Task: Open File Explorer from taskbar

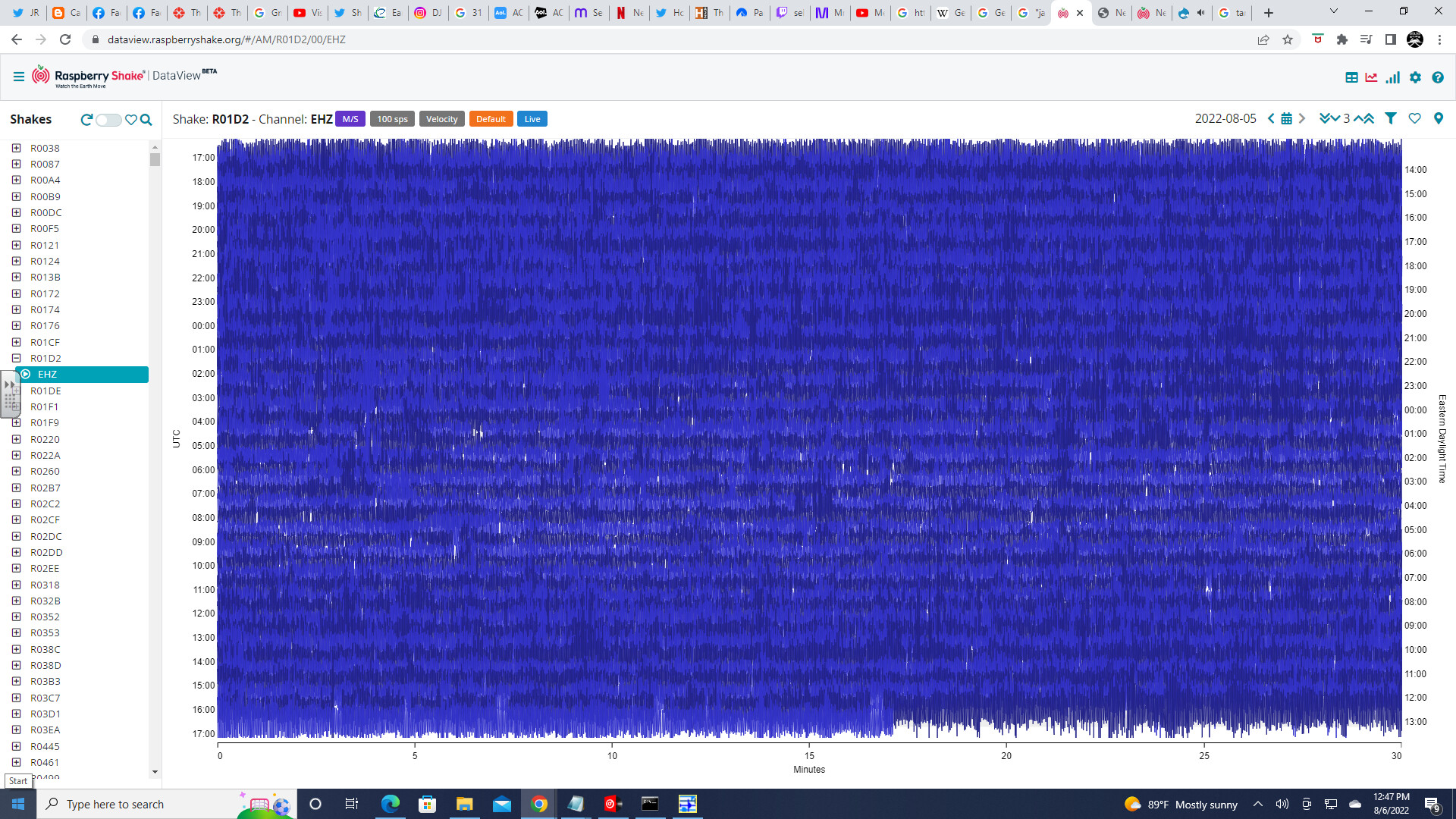Action: coord(464,804)
